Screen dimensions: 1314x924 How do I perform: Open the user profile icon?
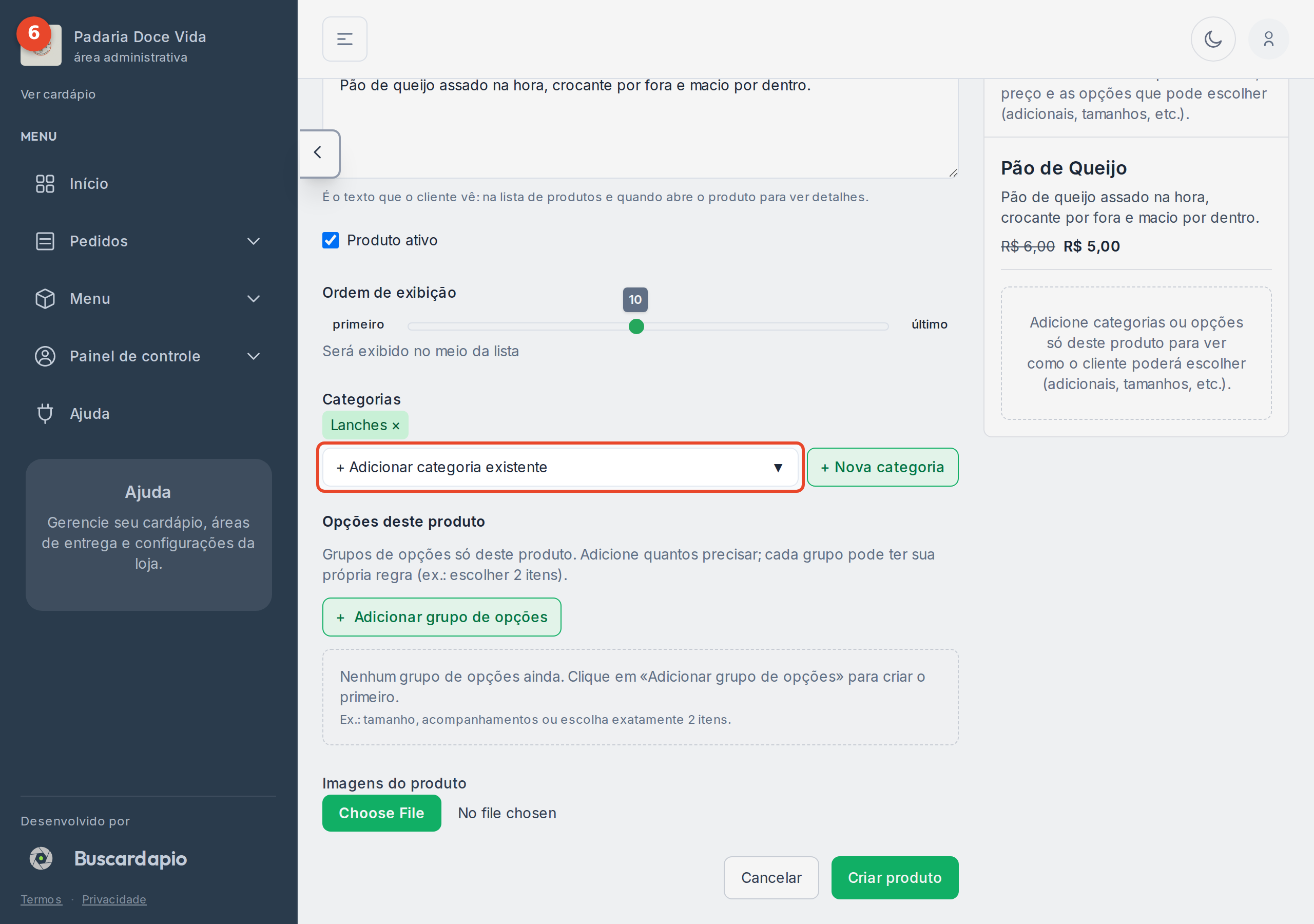(1268, 39)
